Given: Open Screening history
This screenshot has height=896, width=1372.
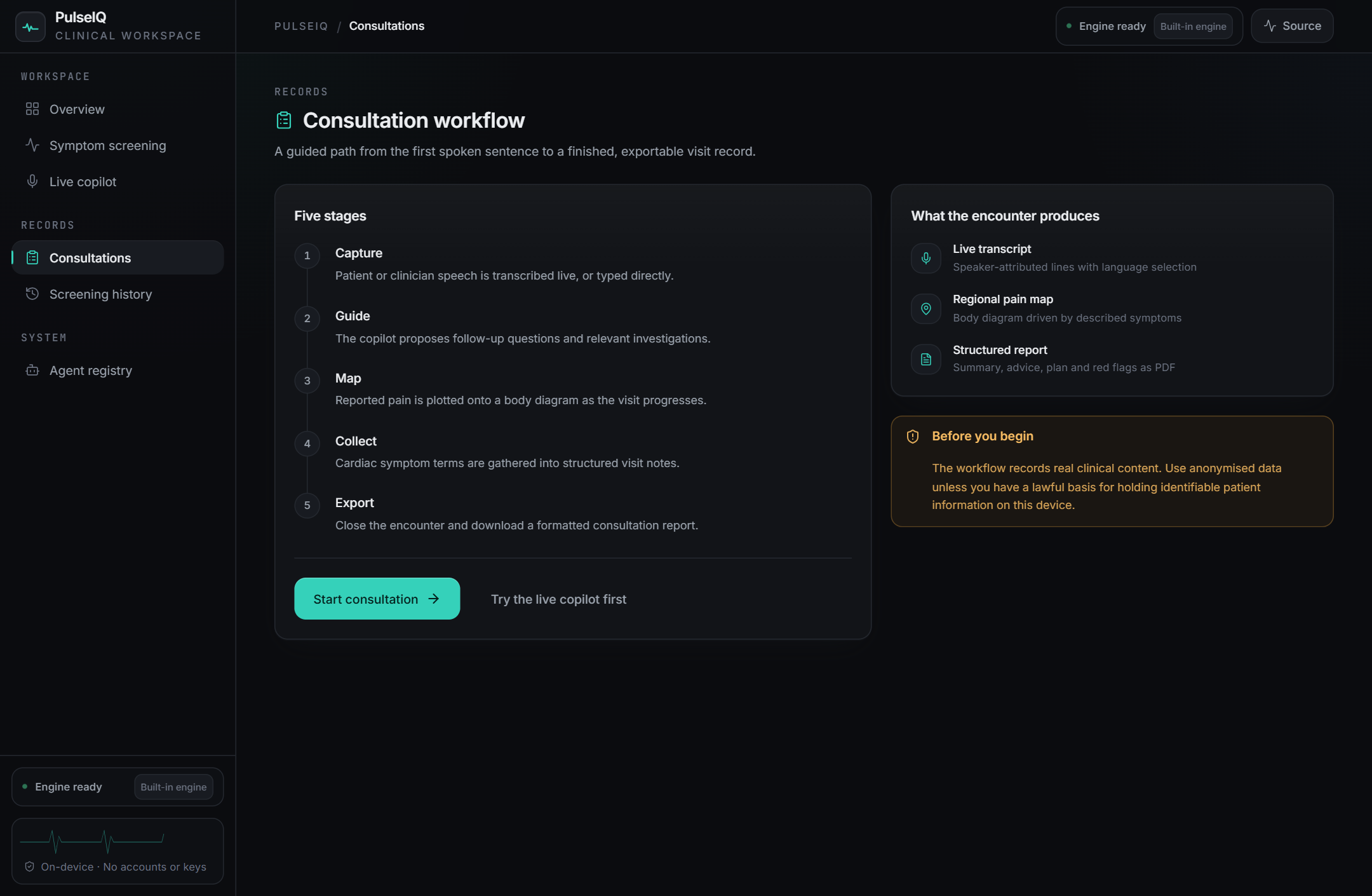Looking at the screenshot, I should click(x=118, y=294).
